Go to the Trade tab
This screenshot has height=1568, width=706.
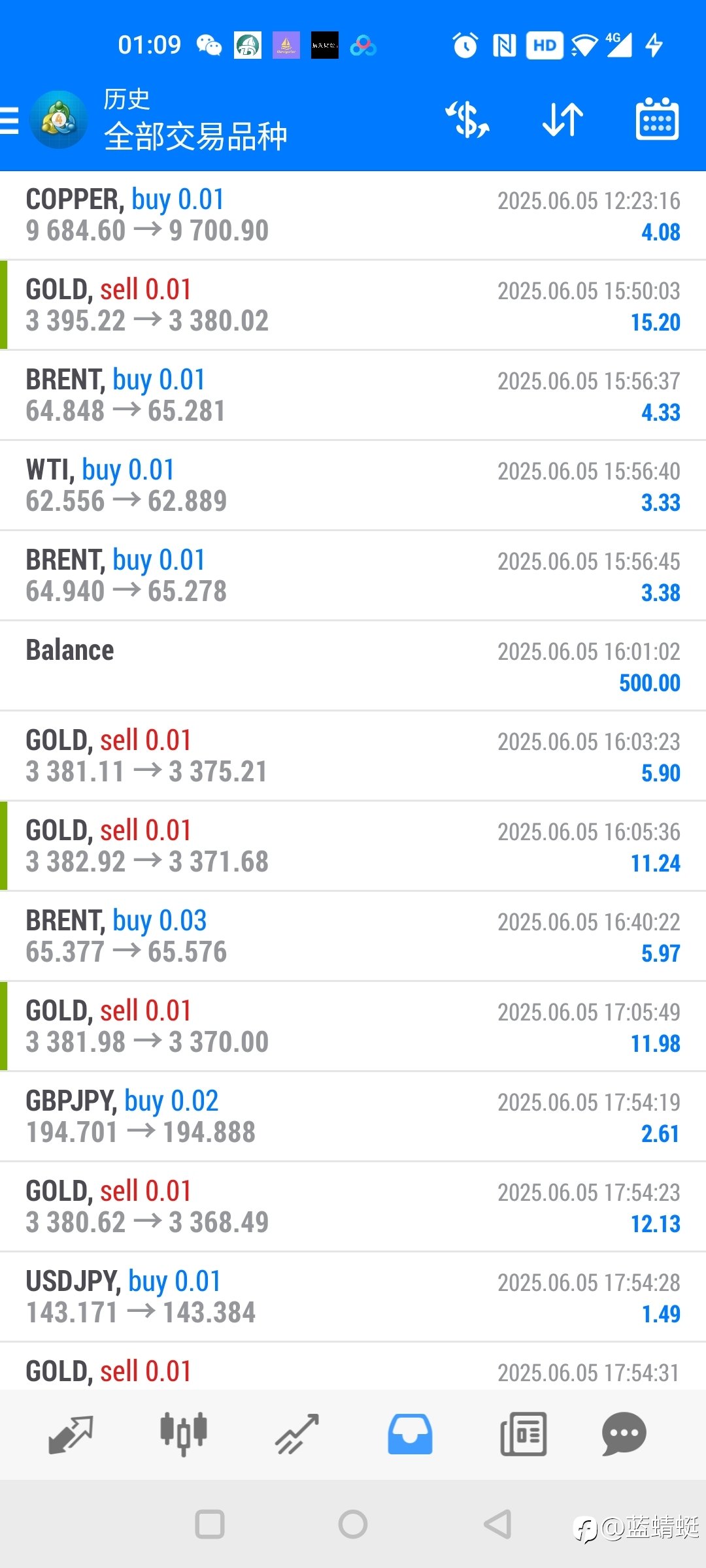pos(297,1434)
